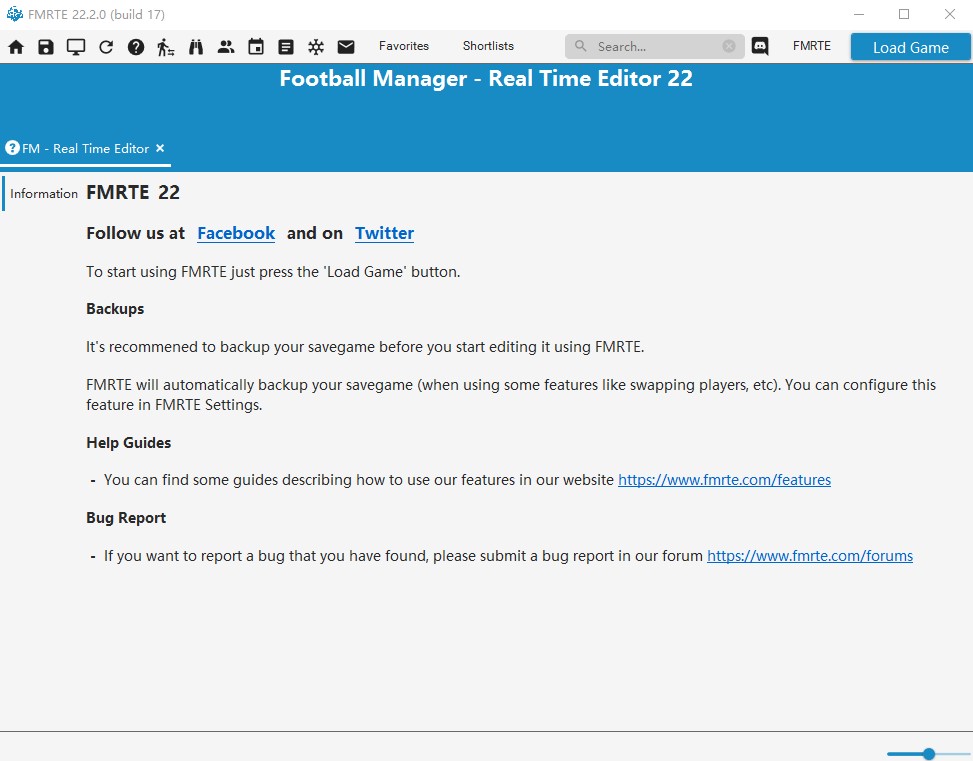Click the 'FMRTE 22' heading text
The height and width of the screenshot is (761, 973).
[133, 192]
